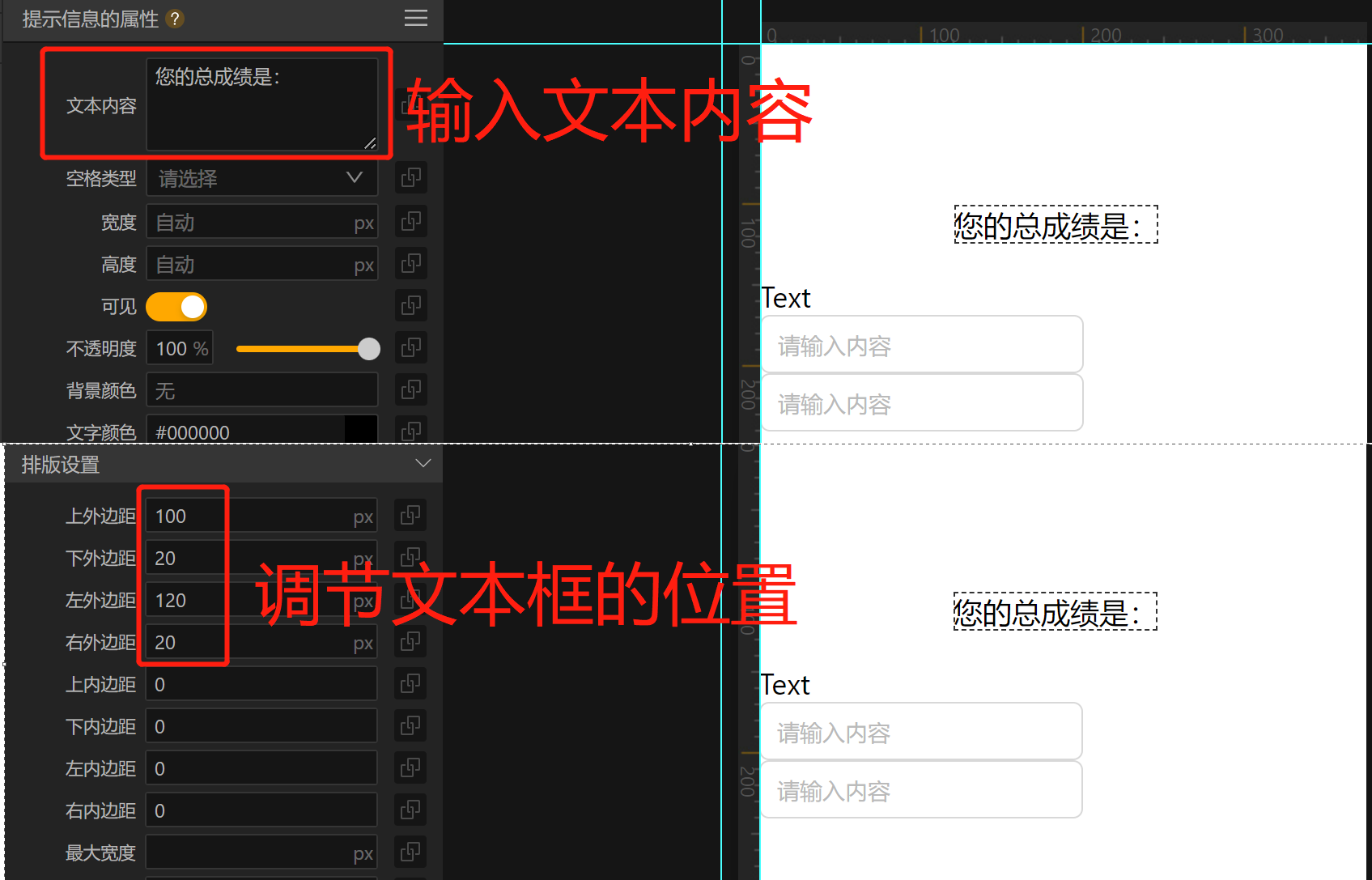Click the 高度 input showing 自动
The image size is (1372, 880).
tap(262, 264)
